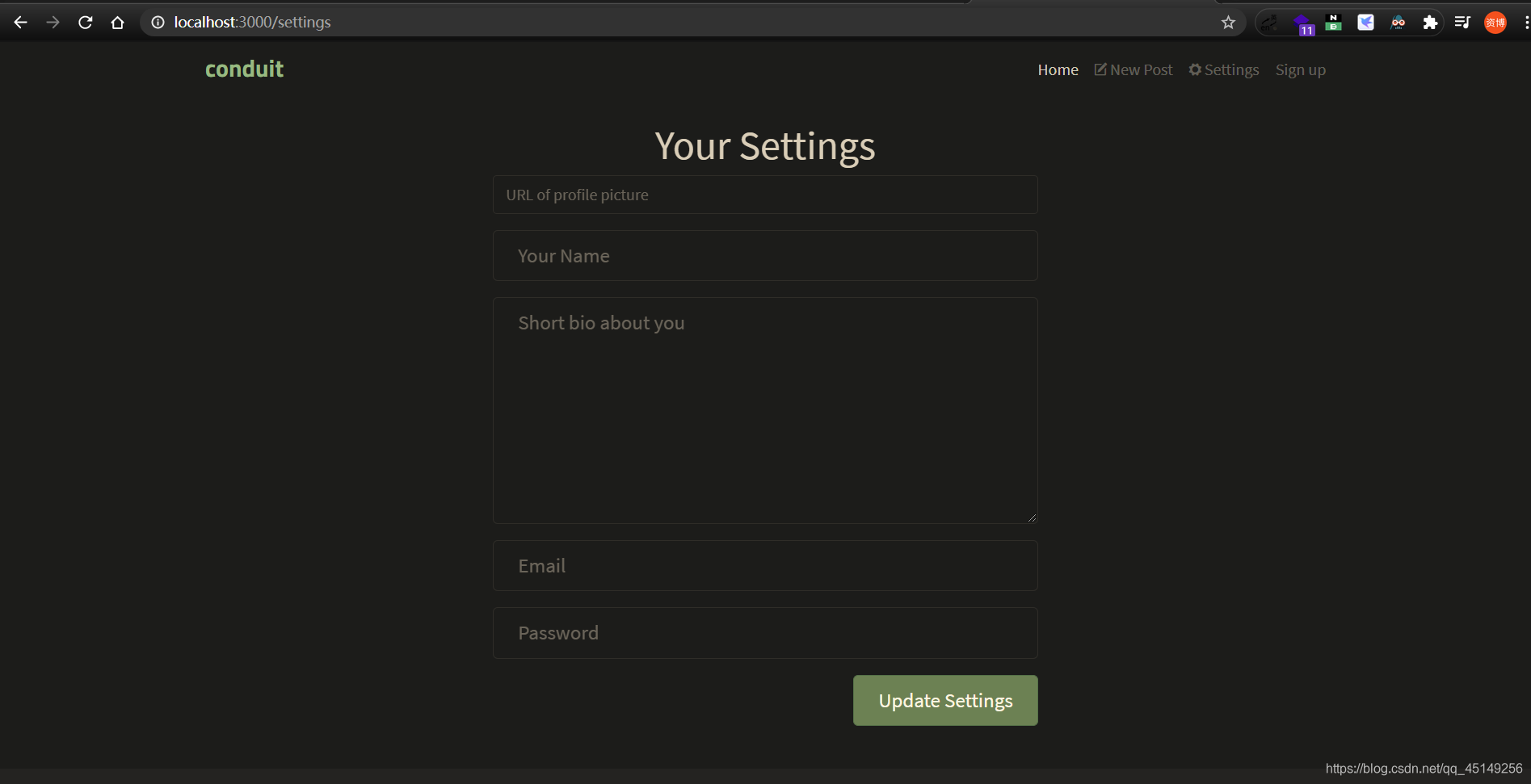This screenshot has height=784, width=1531.
Task: Focus the URL of profile picture field
Action: [765, 195]
